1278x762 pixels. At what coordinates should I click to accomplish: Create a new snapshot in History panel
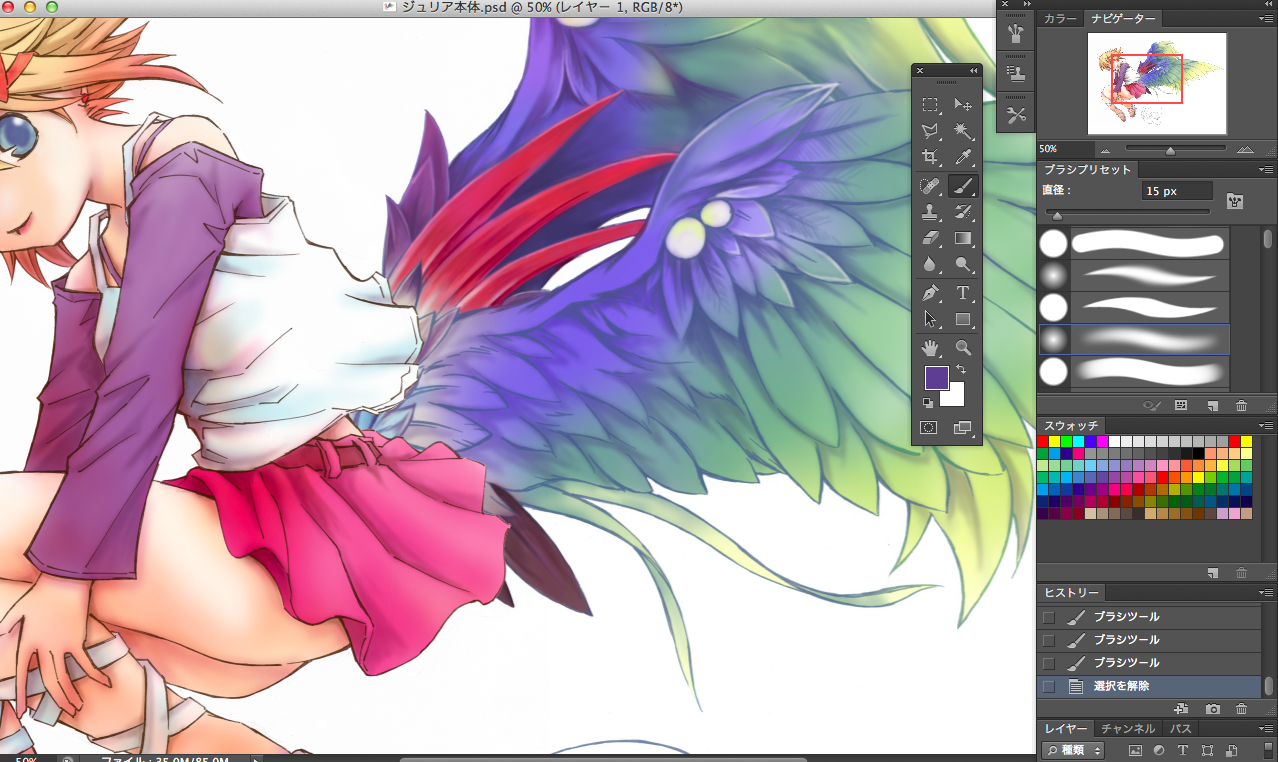pyautogui.click(x=1212, y=709)
